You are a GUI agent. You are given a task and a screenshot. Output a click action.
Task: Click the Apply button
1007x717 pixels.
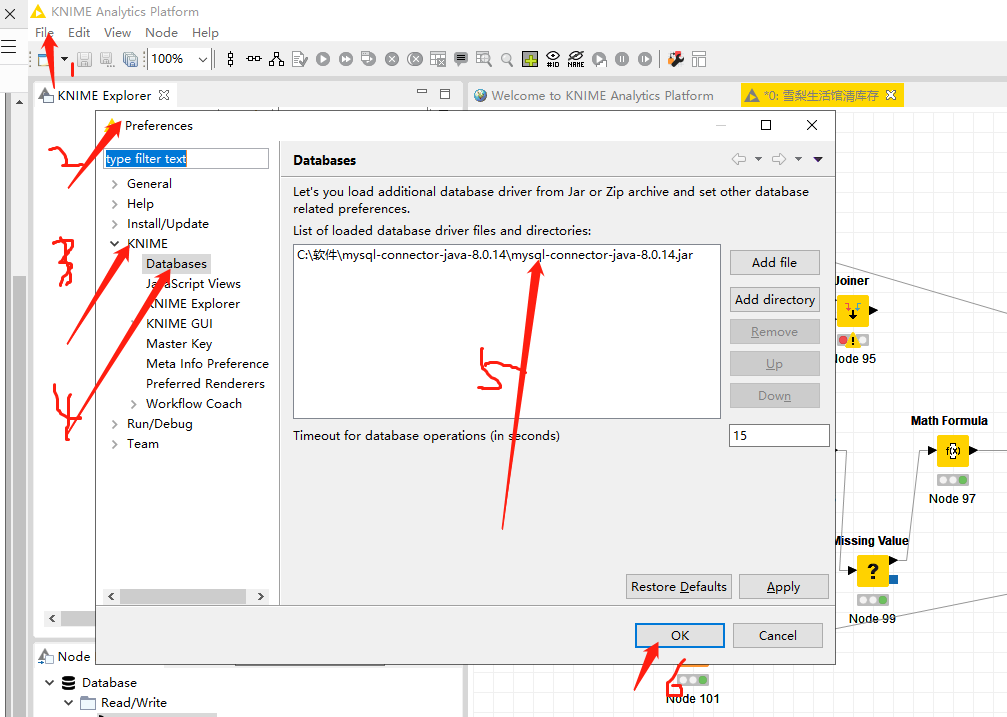[784, 587]
